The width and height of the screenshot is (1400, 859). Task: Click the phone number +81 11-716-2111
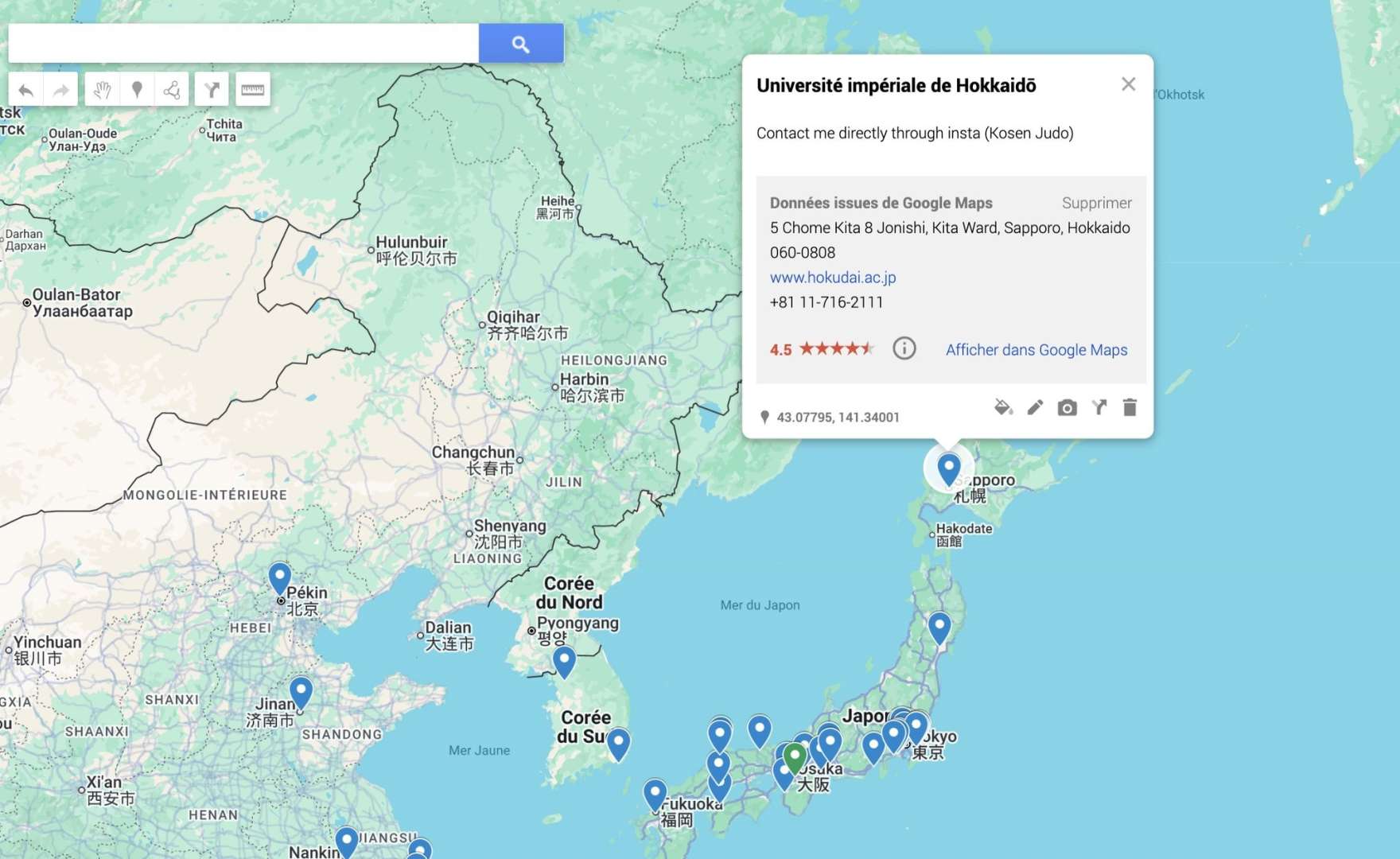click(x=826, y=302)
